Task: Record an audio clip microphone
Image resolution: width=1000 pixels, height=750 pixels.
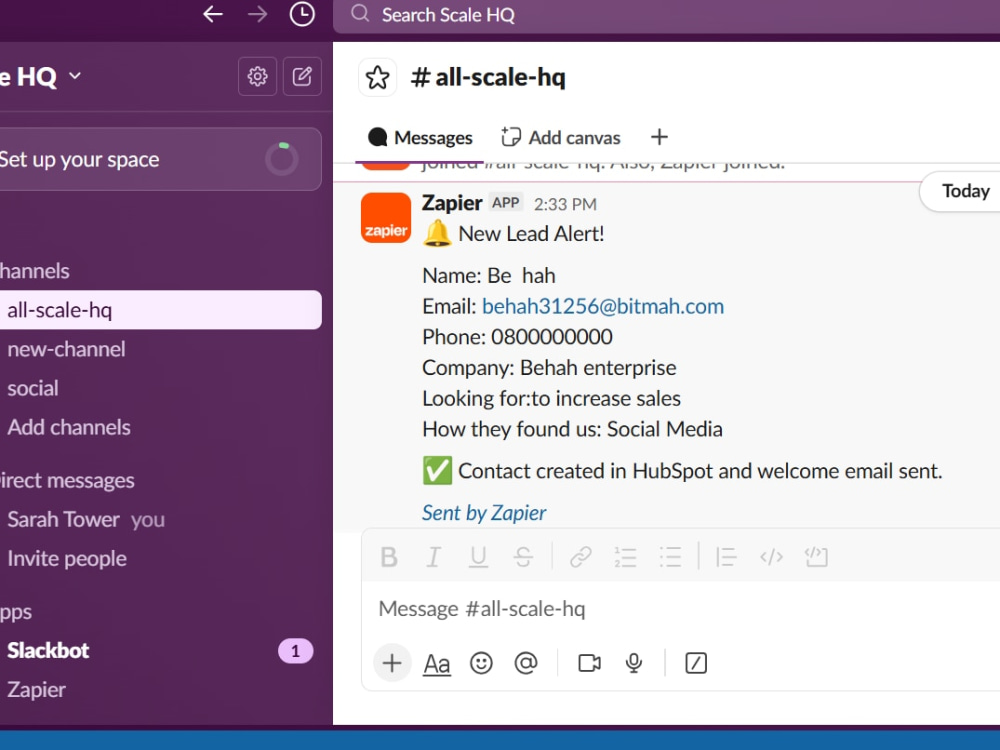Action: [x=633, y=663]
